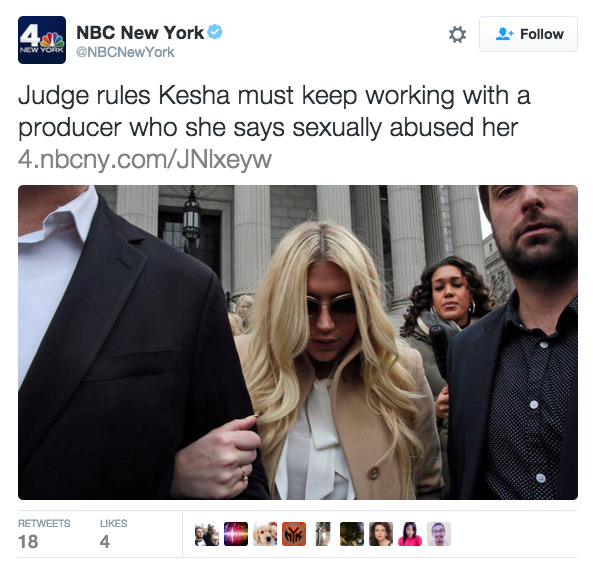Open the dark olive-toned avatar

352,534
